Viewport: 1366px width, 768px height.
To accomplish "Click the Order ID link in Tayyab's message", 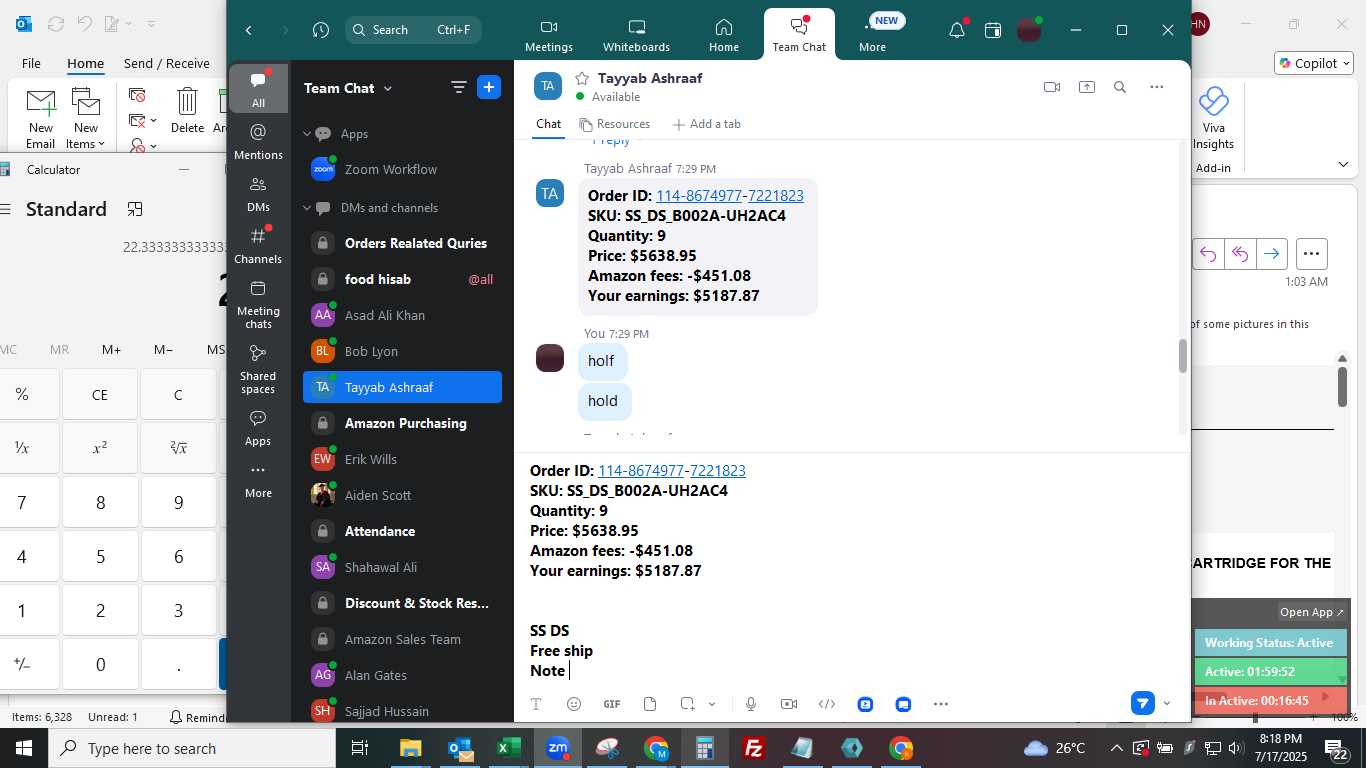I will point(730,195).
